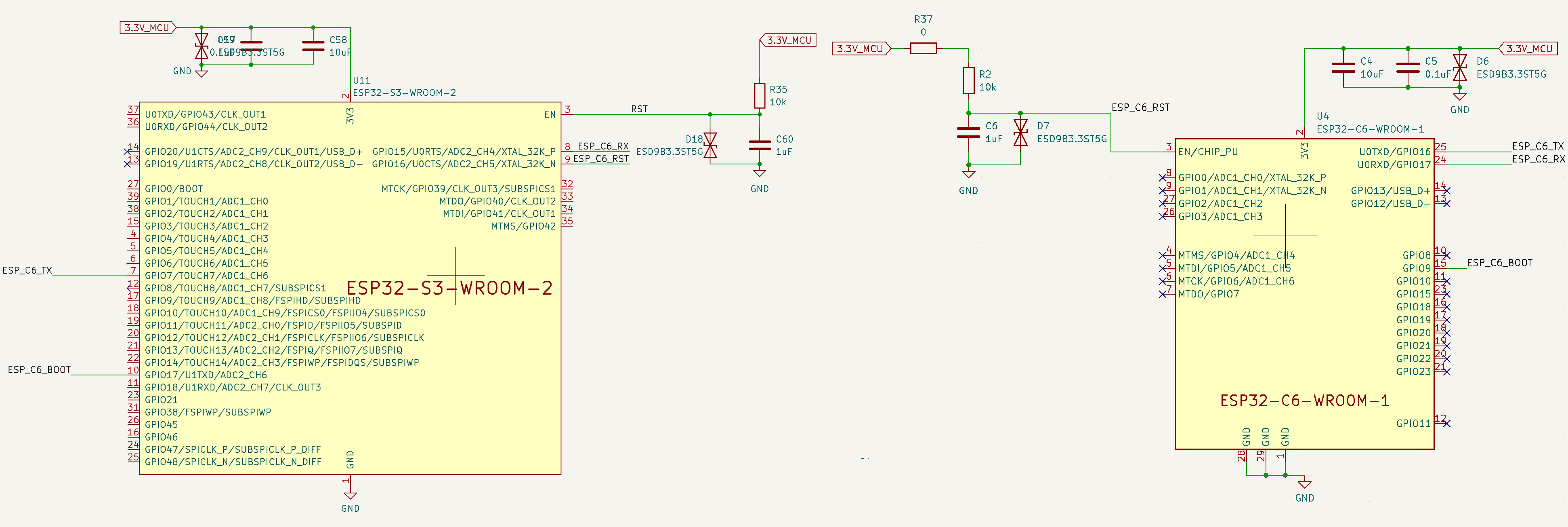Click the GPIO0/BOOT pin label on U11
This screenshot has width=1568, height=527.
tap(174, 189)
